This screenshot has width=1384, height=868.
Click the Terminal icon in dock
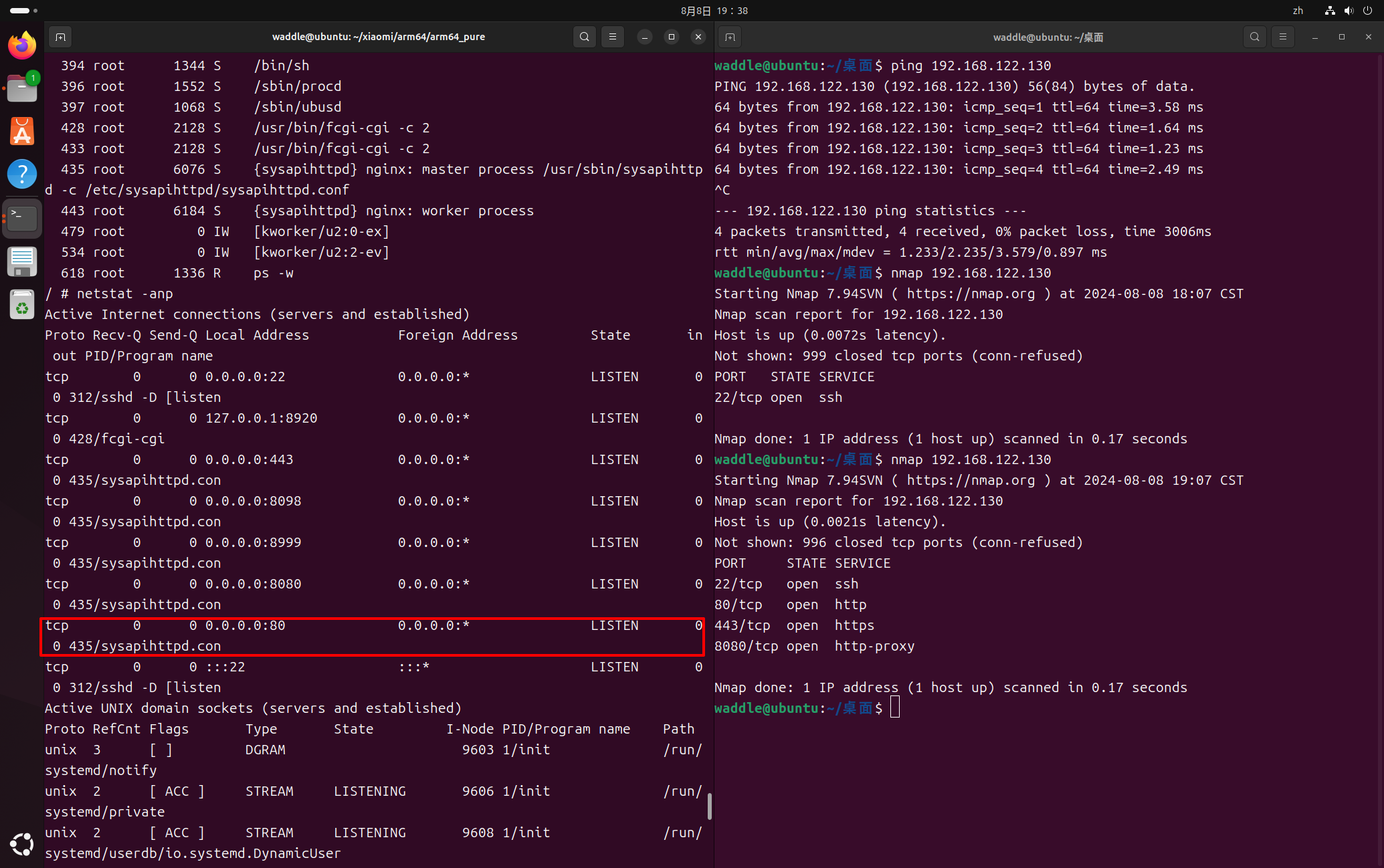click(x=22, y=218)
